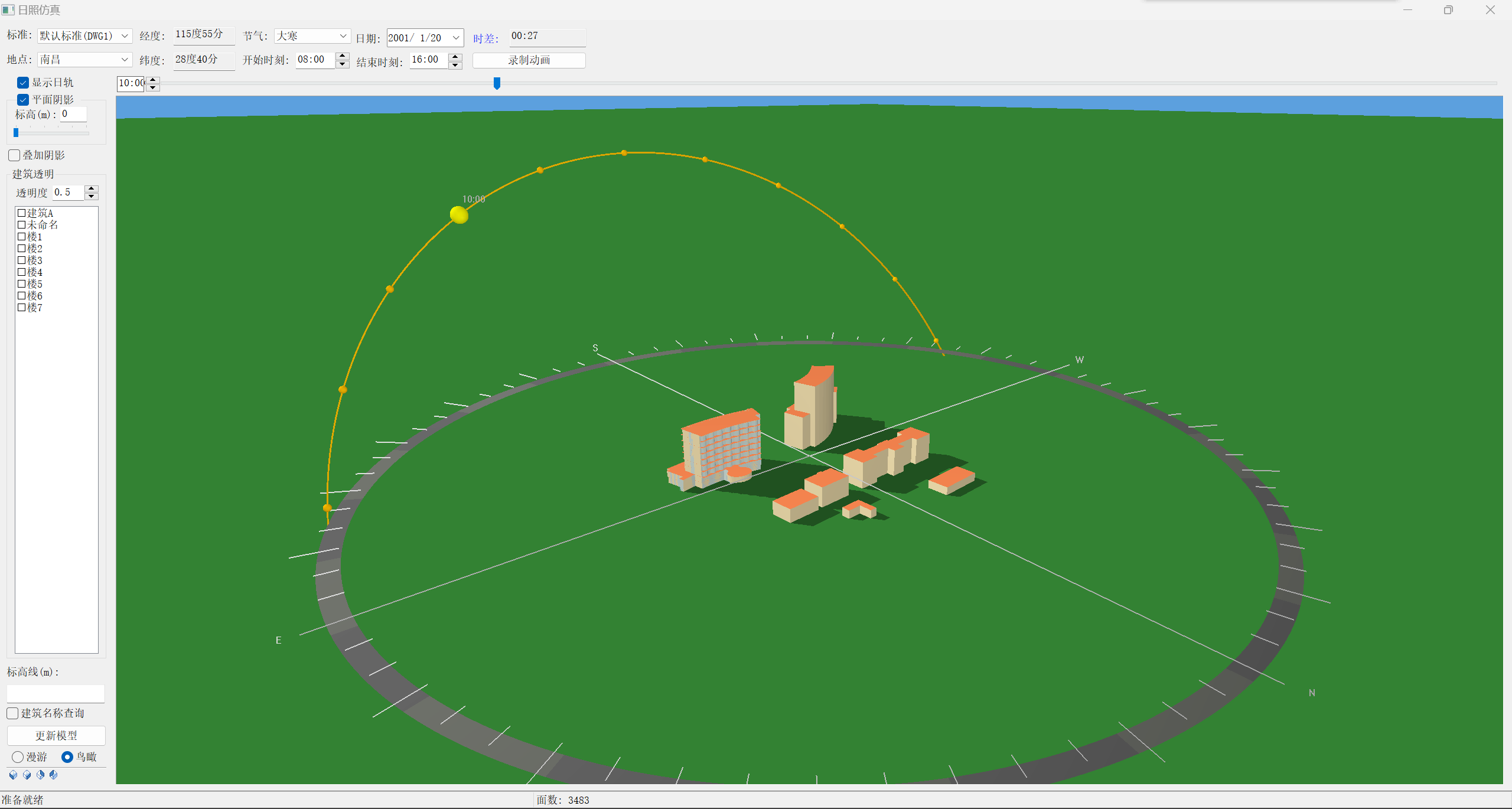Check 建筑A in the building transparency list
Viewport: 1512px width, 809px height.
[x=21, y=213]
